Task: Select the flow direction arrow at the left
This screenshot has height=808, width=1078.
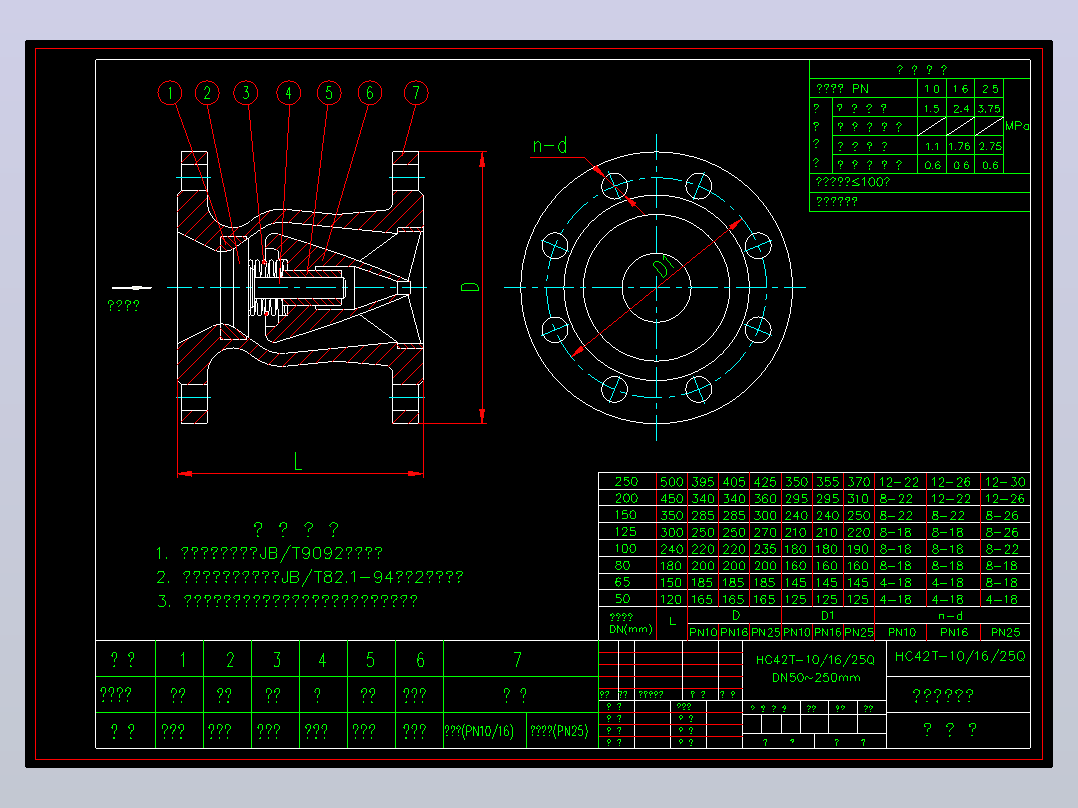Action: click(x=131, y=287)
